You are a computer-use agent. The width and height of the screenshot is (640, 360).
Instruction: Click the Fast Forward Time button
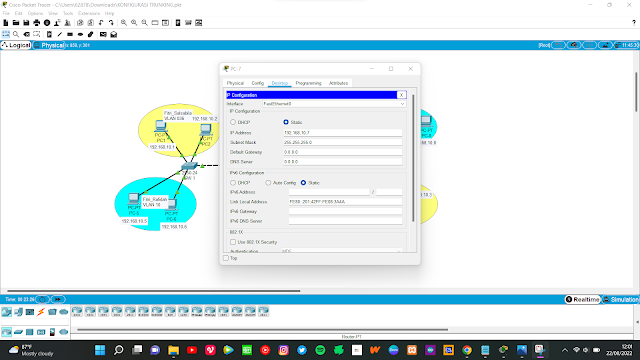[x=58, y=300]
